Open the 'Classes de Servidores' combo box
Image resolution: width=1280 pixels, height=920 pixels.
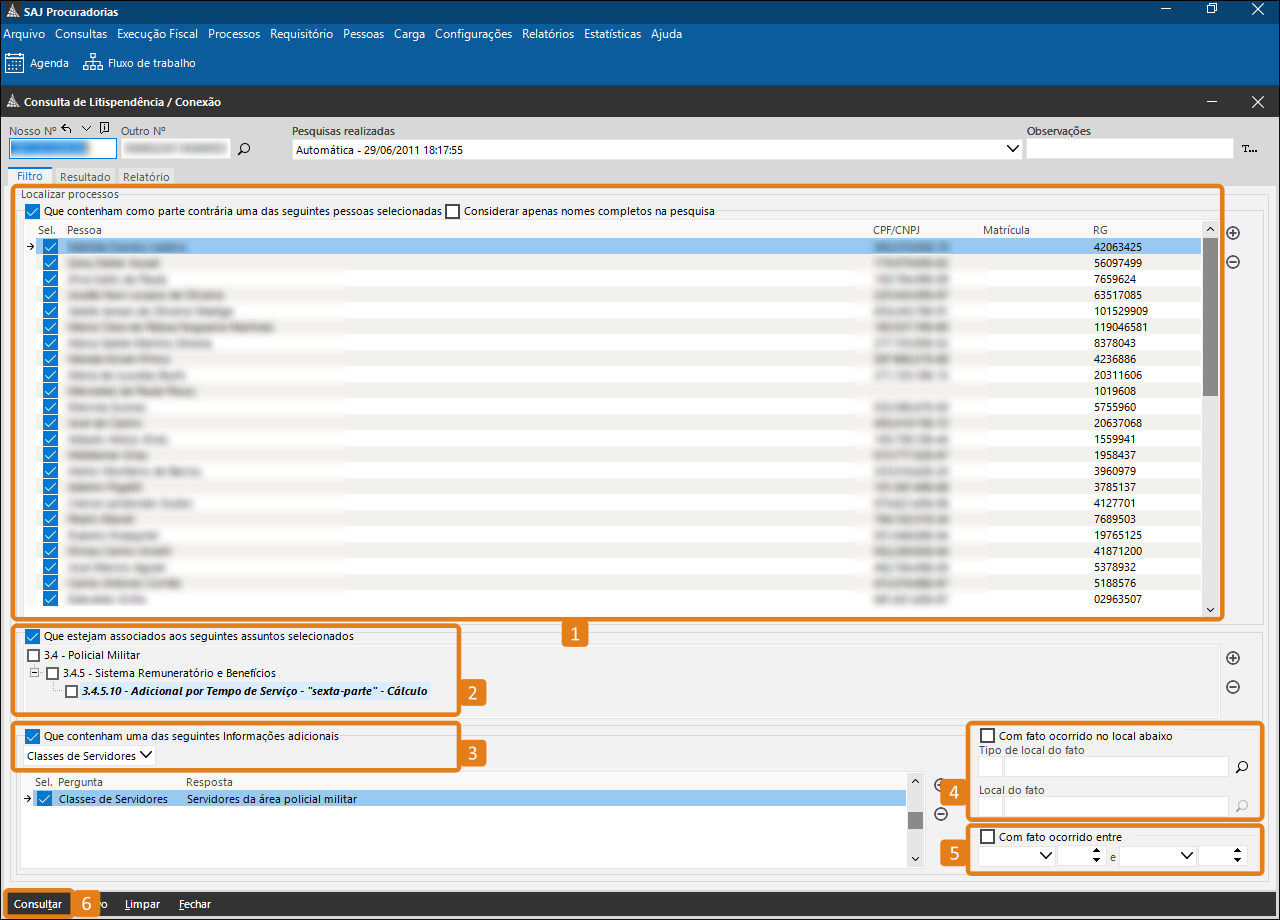click(x=147, y=756)
